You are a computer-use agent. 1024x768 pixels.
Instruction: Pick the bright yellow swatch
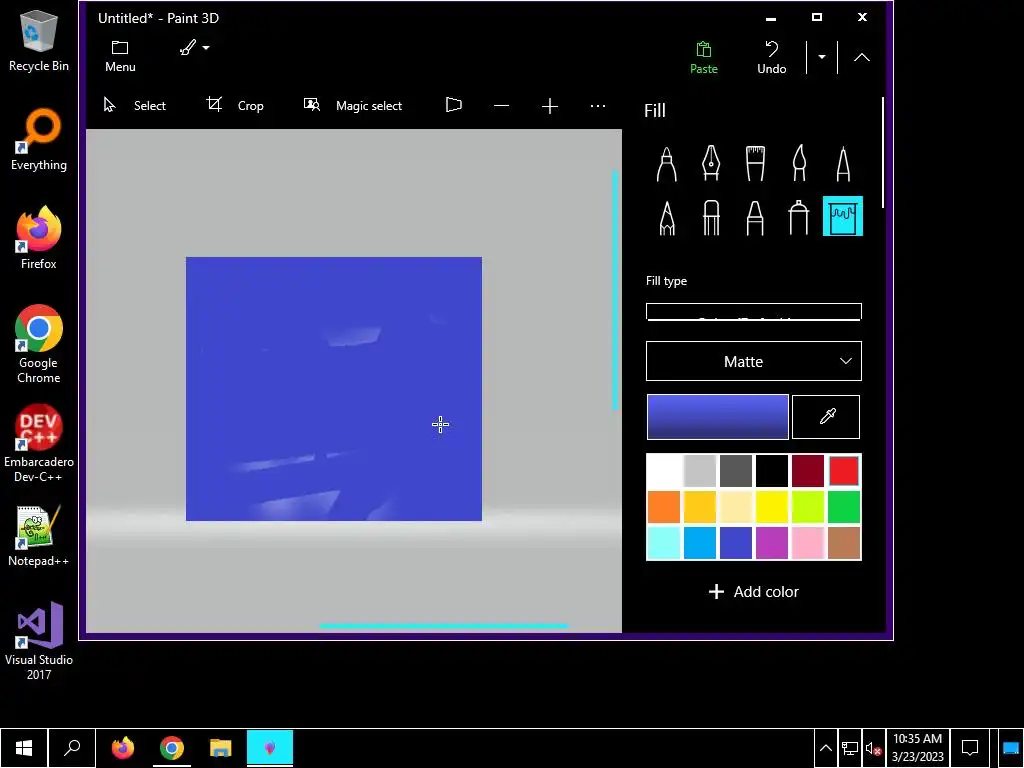point(772,507)
